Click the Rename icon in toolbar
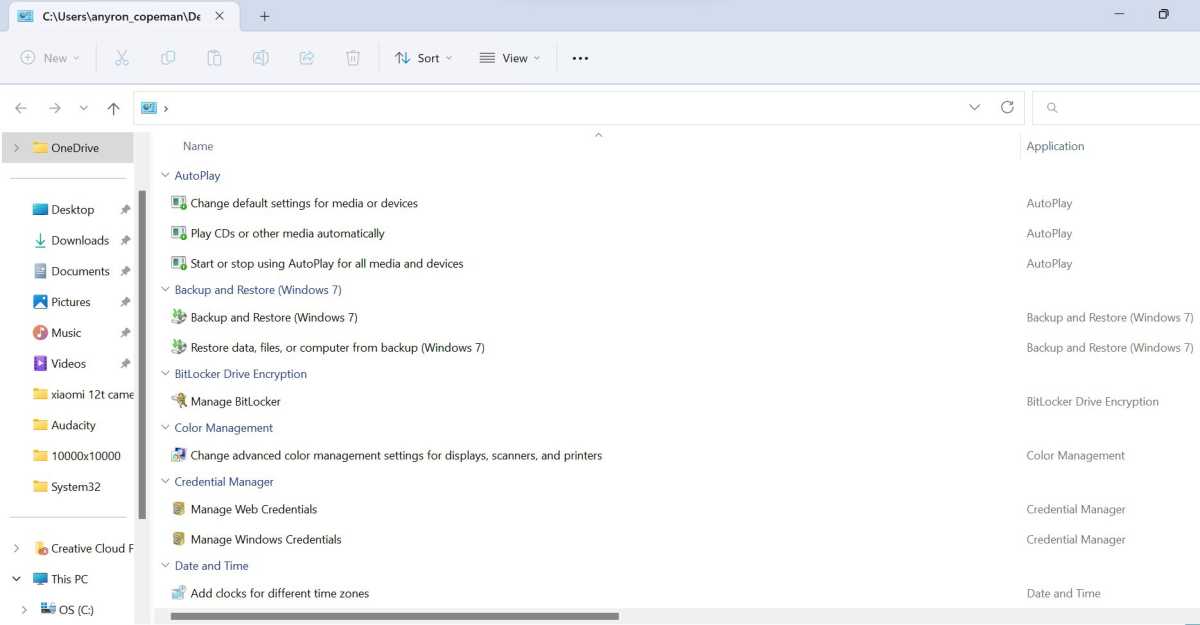Screen dimensions: 1200x625 tap(260, 58)
